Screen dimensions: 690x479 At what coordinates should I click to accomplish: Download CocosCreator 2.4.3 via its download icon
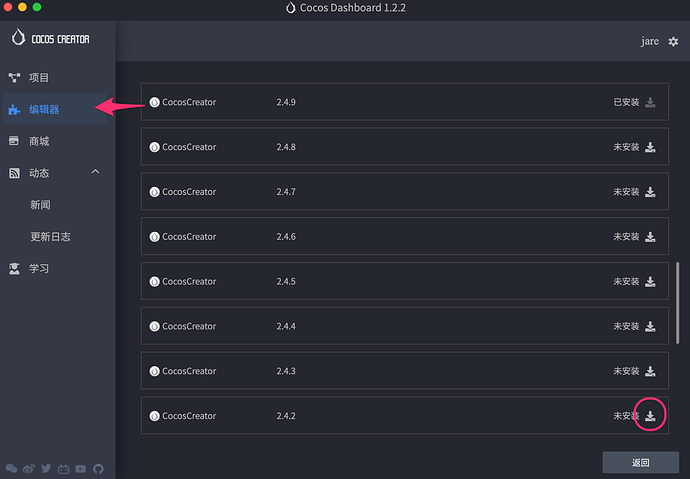[650, 371]
